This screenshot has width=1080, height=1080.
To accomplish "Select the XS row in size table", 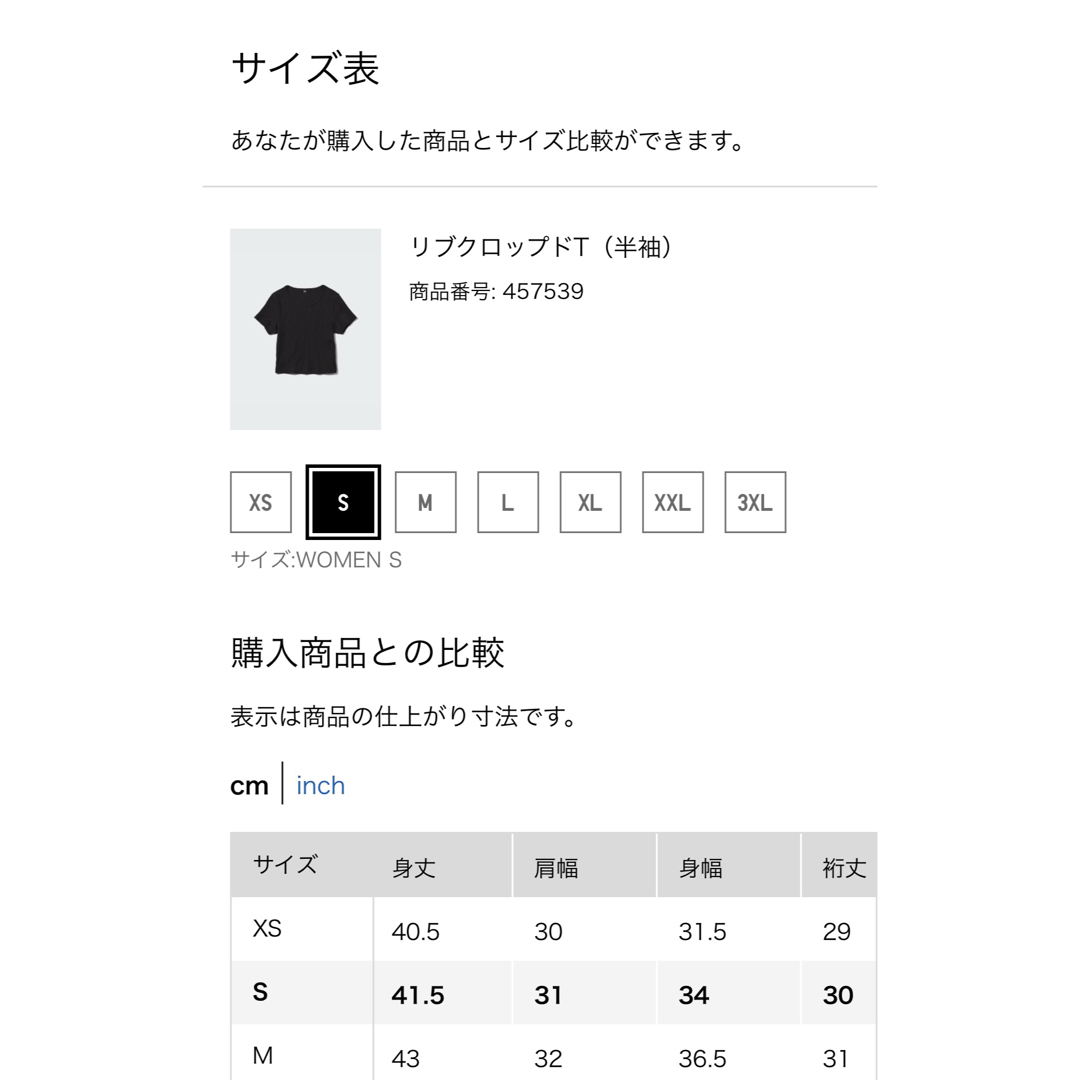I will [x=554, y=929].
